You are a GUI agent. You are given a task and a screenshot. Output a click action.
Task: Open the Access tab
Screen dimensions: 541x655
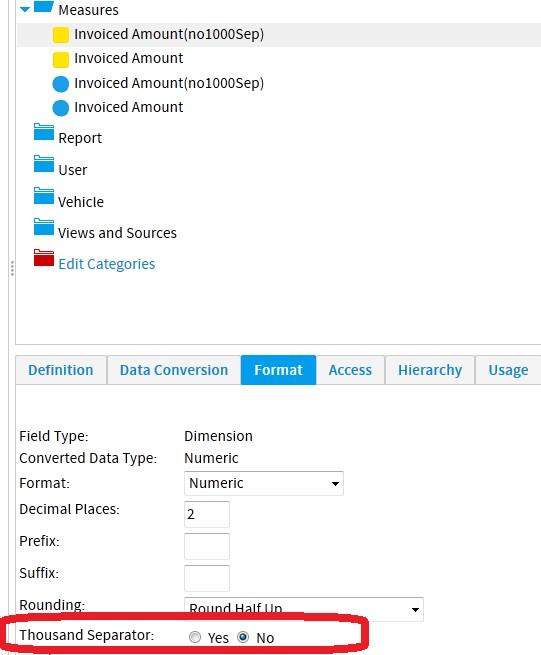(x=350, y=370)
